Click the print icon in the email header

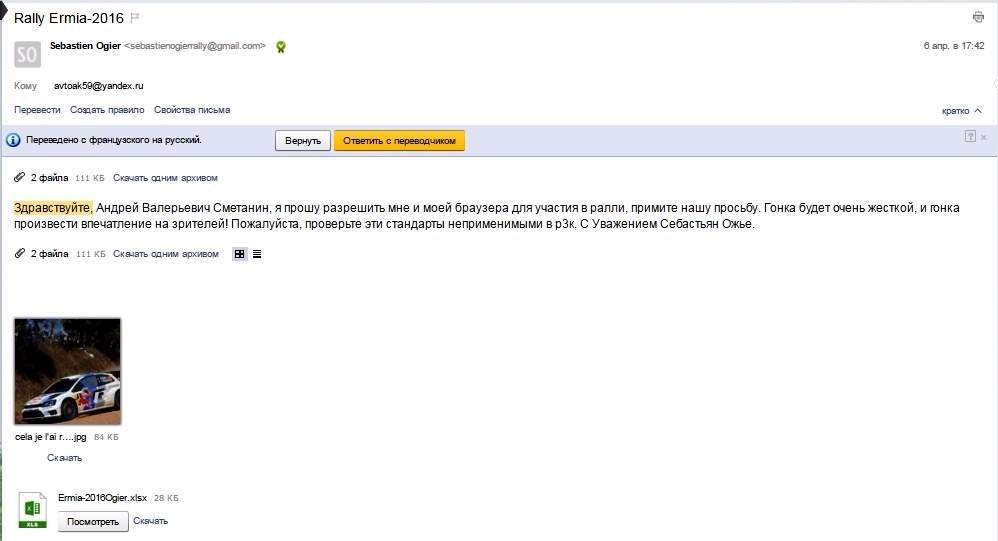[x=978, y=17]
